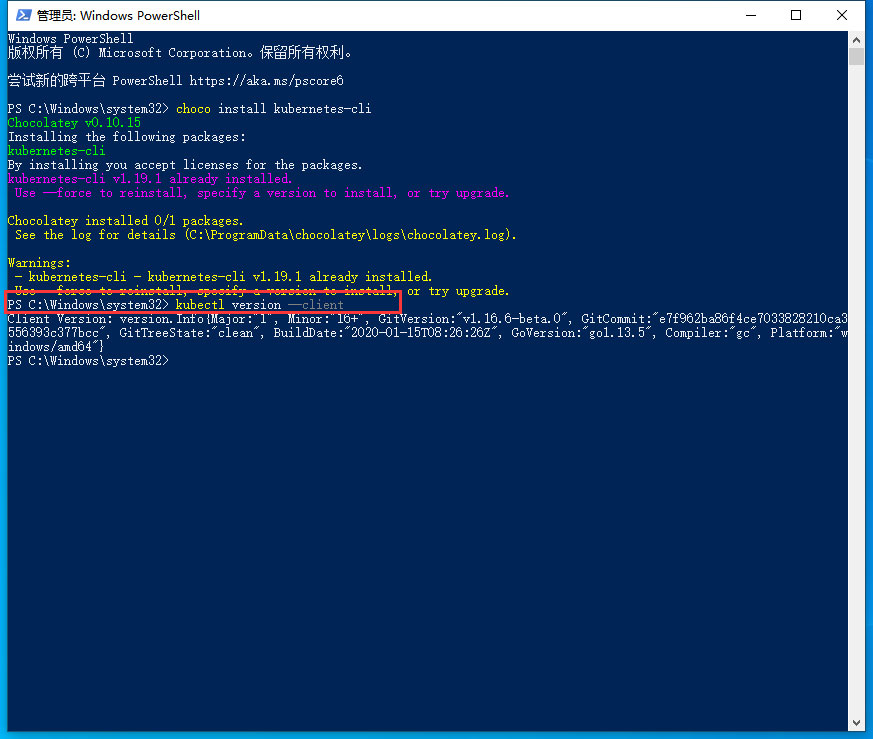
Task: Click the 'choco install kubernetes-cli' command text
Action: [x=273, y=108]
